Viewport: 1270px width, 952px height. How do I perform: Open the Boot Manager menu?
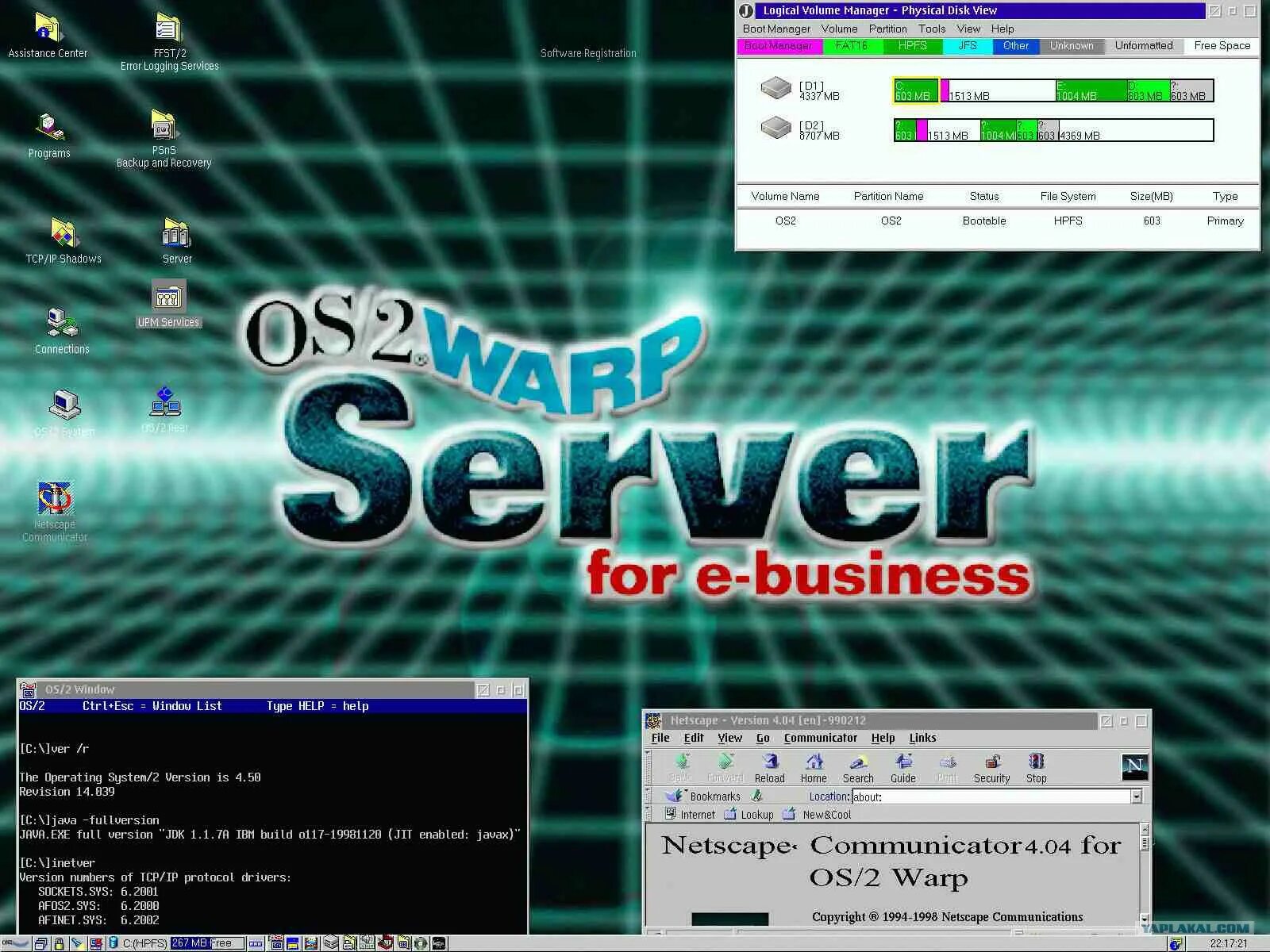776,29
